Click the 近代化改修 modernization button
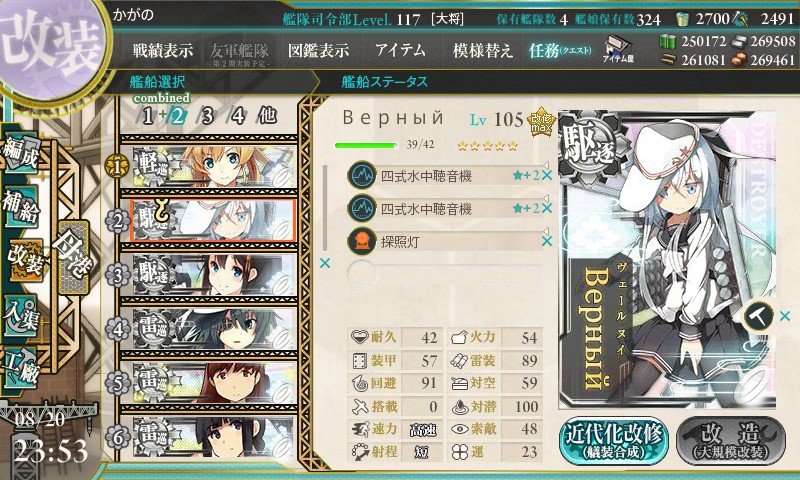This screenshot has width=800, height=480. pyautogui.click(x=614, y=441)
